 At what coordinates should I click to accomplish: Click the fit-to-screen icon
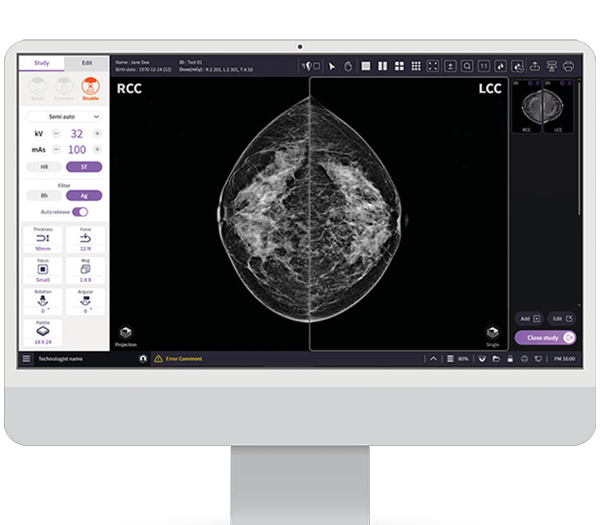click(x=433, y=66)
